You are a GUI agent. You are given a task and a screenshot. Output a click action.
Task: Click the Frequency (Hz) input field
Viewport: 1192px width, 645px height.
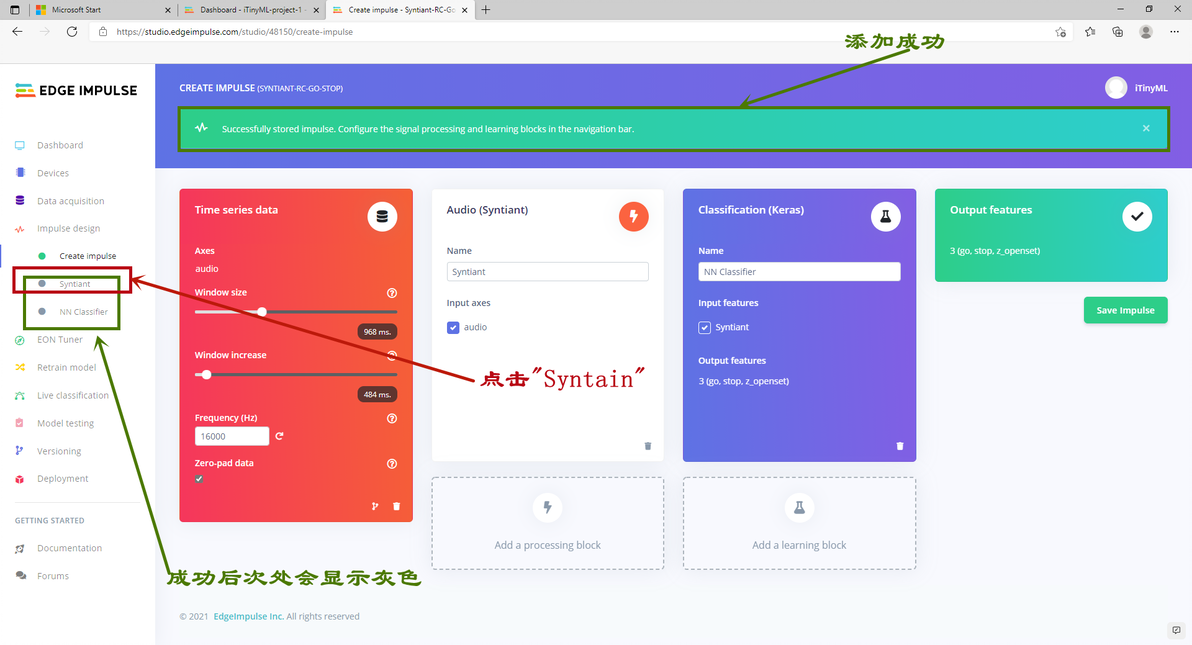pos(232,436)
